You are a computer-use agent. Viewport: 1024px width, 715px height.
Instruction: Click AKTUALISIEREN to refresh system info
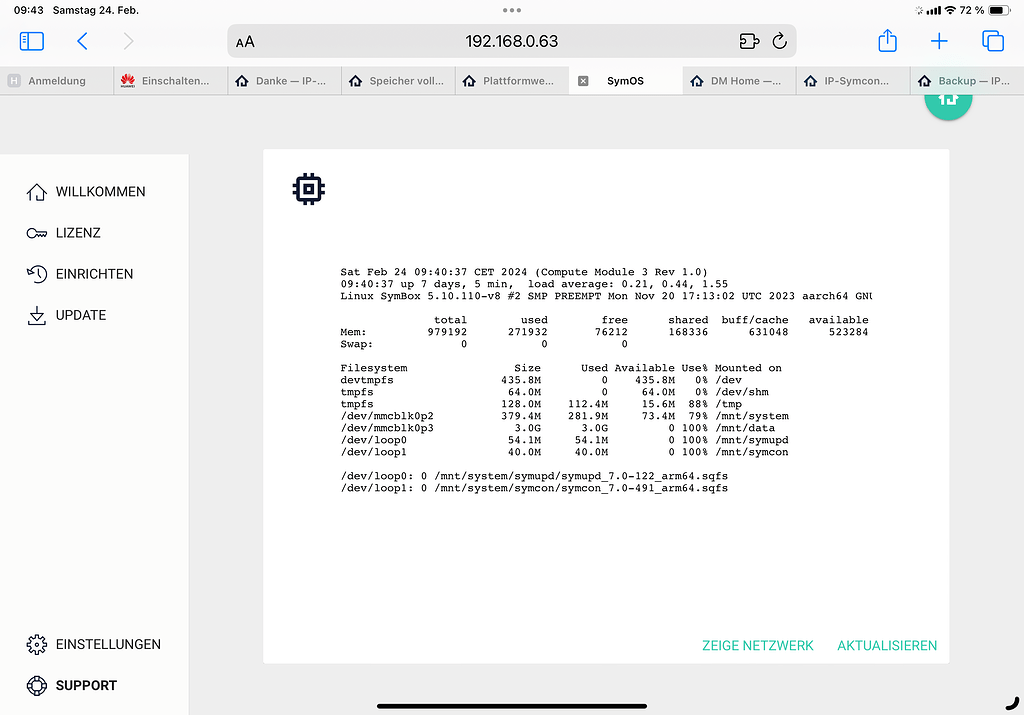click(886, 645)
